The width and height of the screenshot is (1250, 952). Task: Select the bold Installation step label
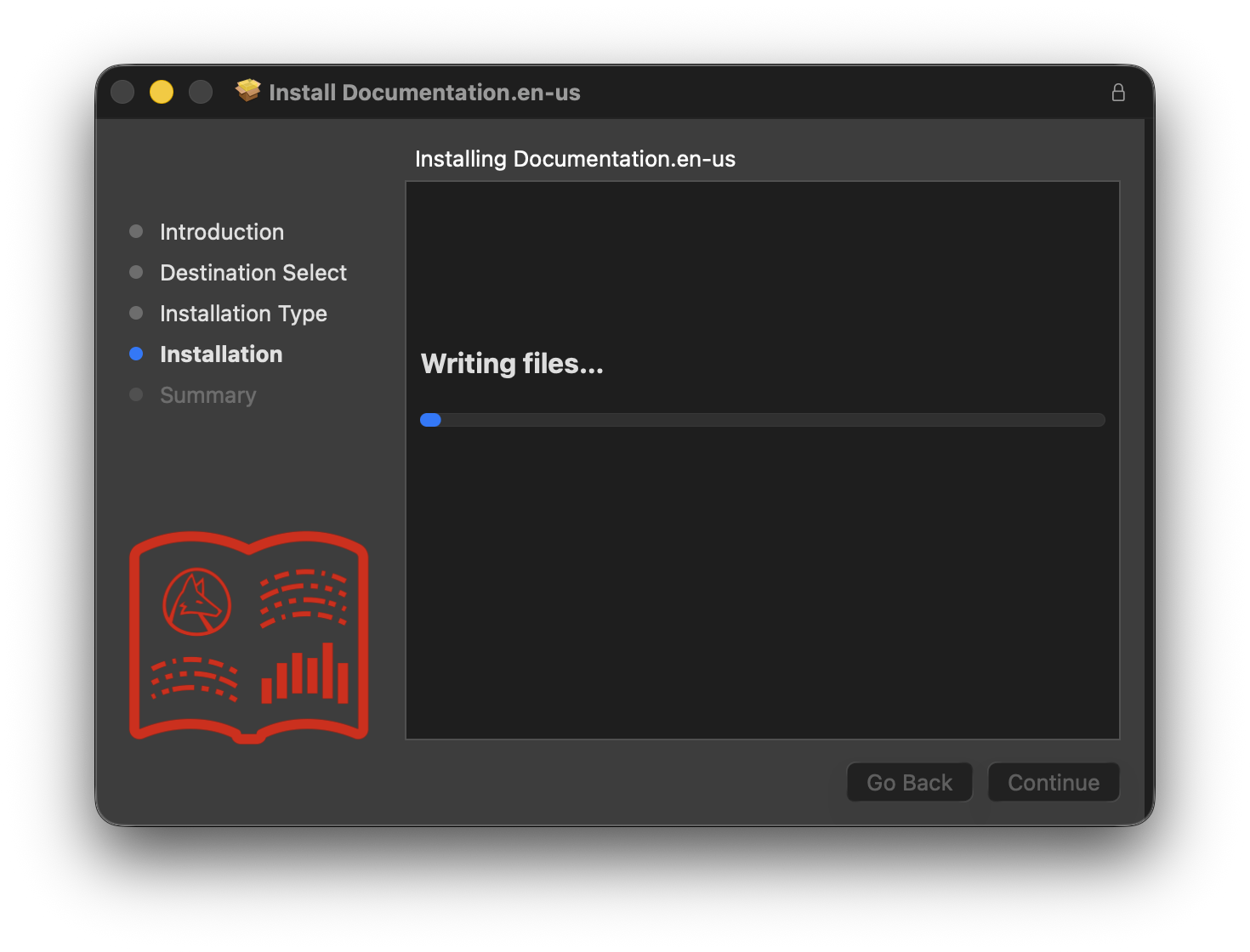(221, 354)
